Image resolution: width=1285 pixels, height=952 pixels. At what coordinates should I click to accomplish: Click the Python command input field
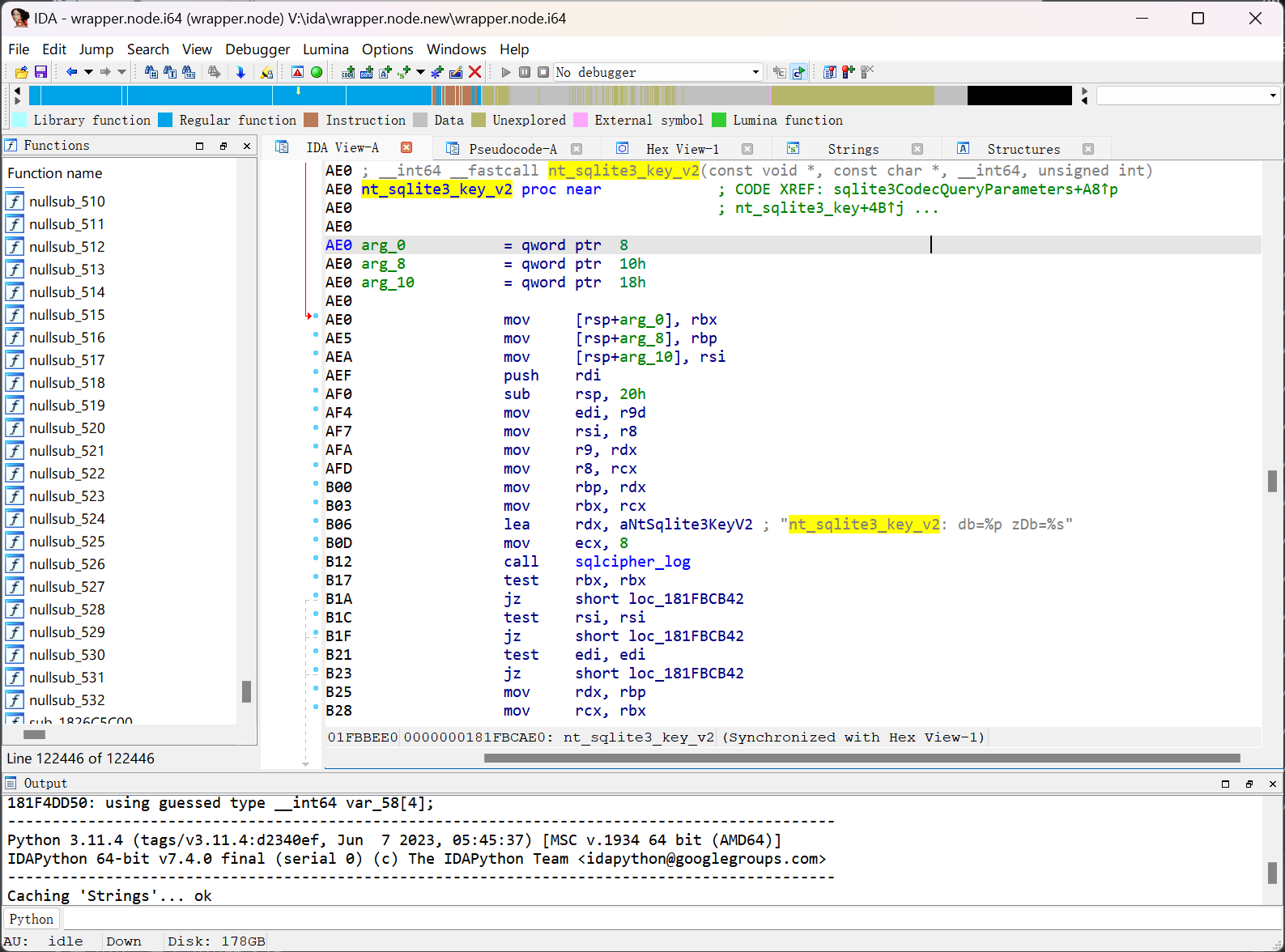648,919
